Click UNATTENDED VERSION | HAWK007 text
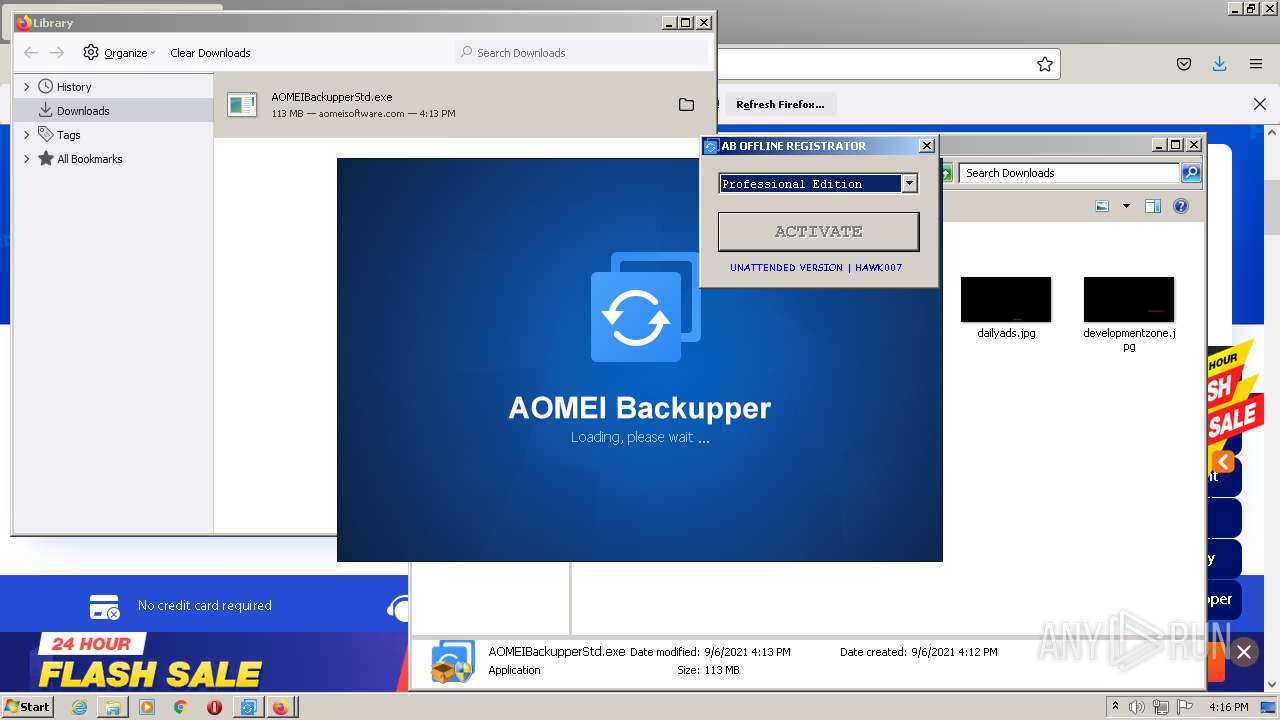Screen dimensions: 1280x720 point(816,268)
